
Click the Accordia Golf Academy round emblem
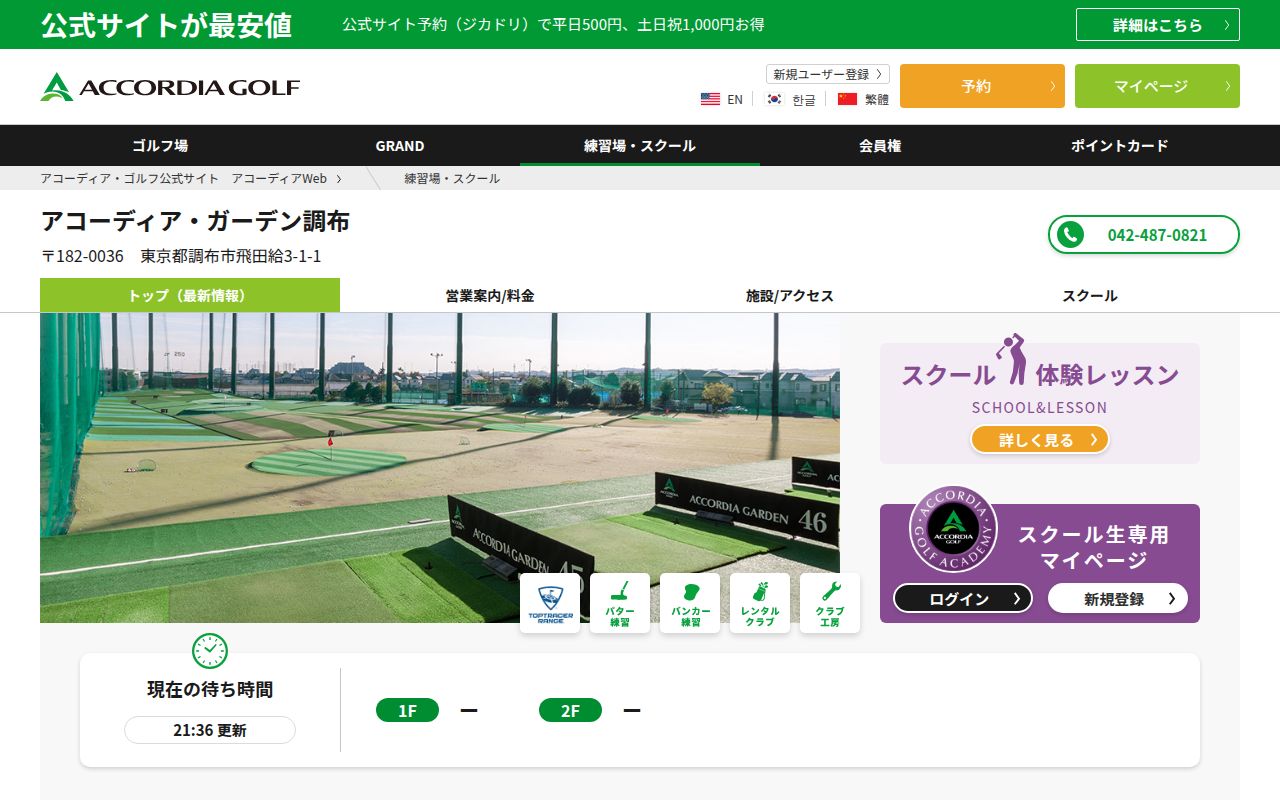click(953, 529)
